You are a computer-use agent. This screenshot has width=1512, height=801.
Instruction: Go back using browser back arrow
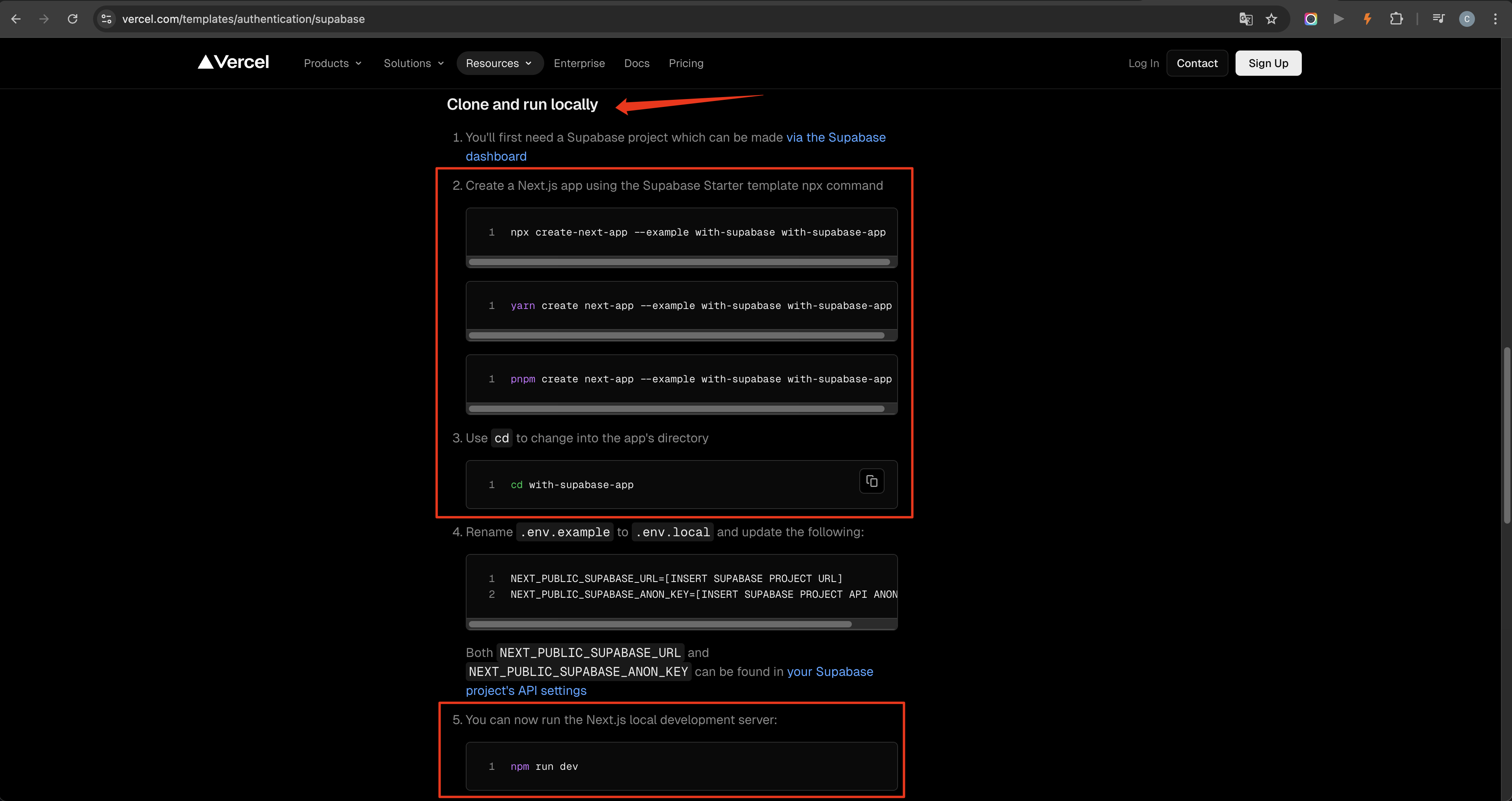16,19
